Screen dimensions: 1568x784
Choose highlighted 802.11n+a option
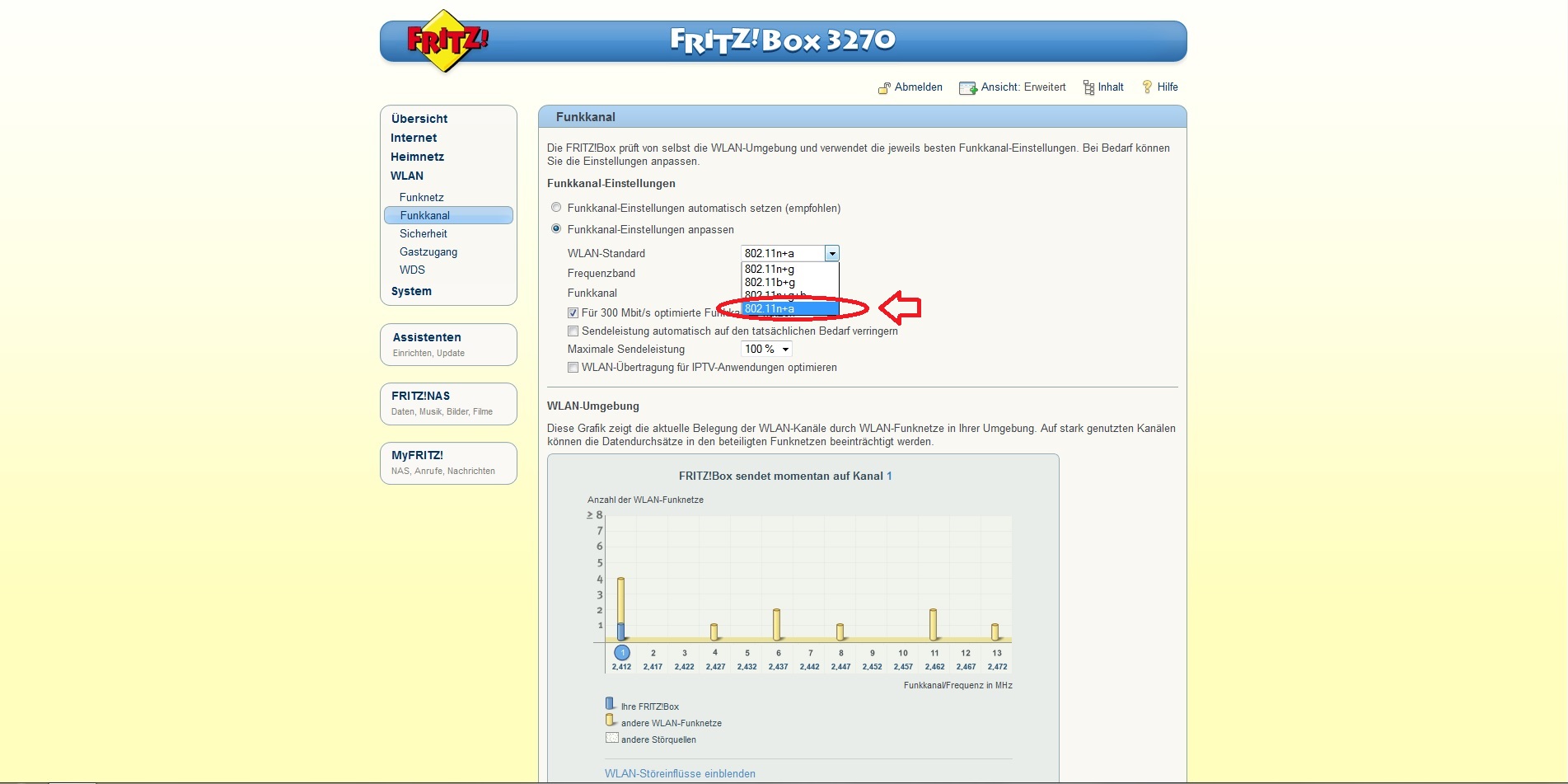pyautogui.click(x=790, y=309)
